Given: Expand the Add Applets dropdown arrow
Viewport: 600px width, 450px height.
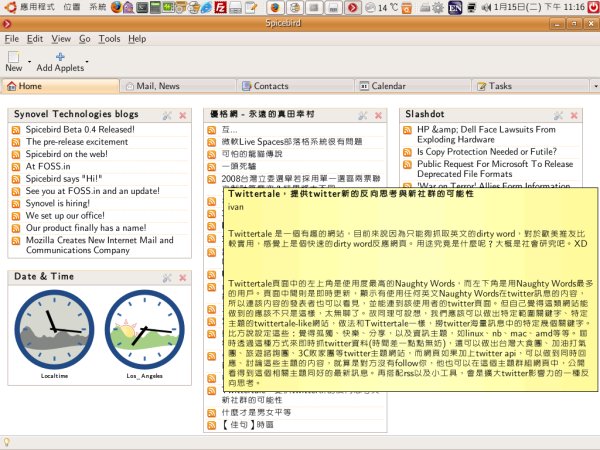Looking at the screenshot, I should tap(87, 61).
